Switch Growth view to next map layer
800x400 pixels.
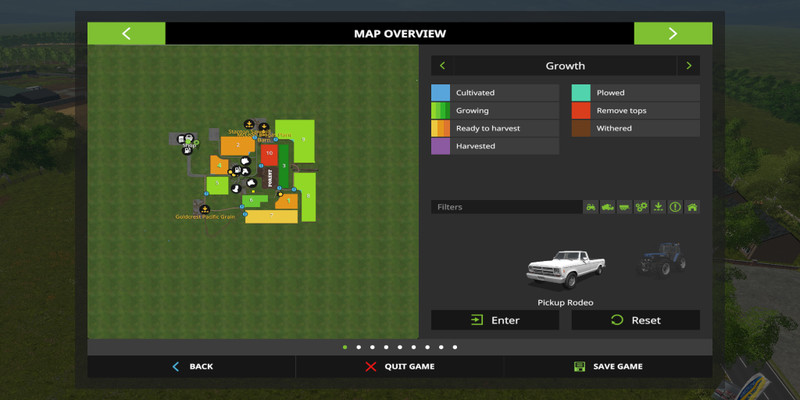point(687,66)
